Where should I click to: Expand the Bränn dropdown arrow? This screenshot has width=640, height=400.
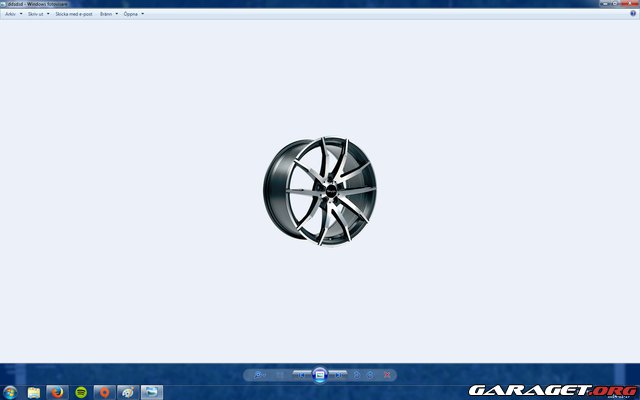pos(117,14)
